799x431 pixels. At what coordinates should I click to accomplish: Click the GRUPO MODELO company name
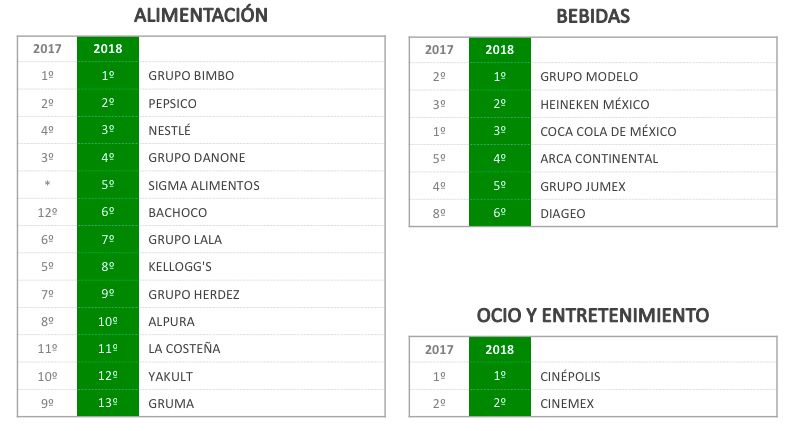click(589, 77)
